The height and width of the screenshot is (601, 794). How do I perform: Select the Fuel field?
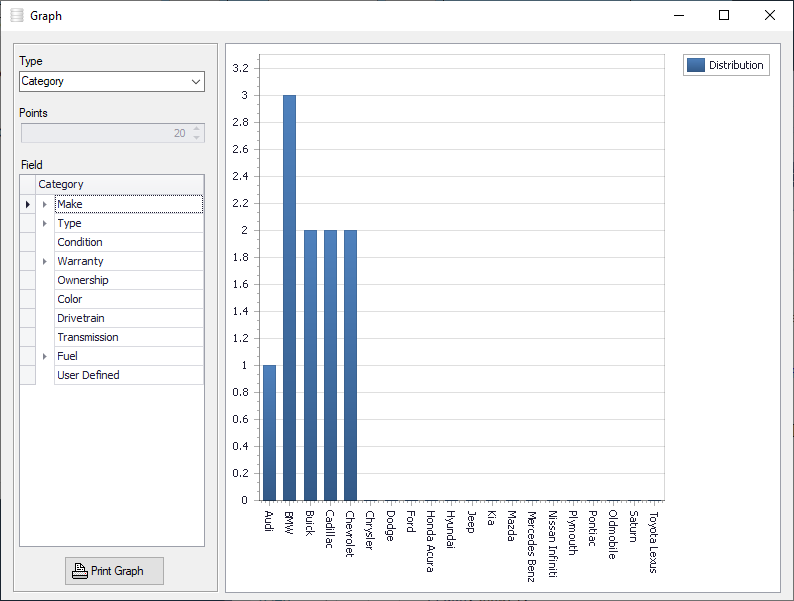coord(129,356)
